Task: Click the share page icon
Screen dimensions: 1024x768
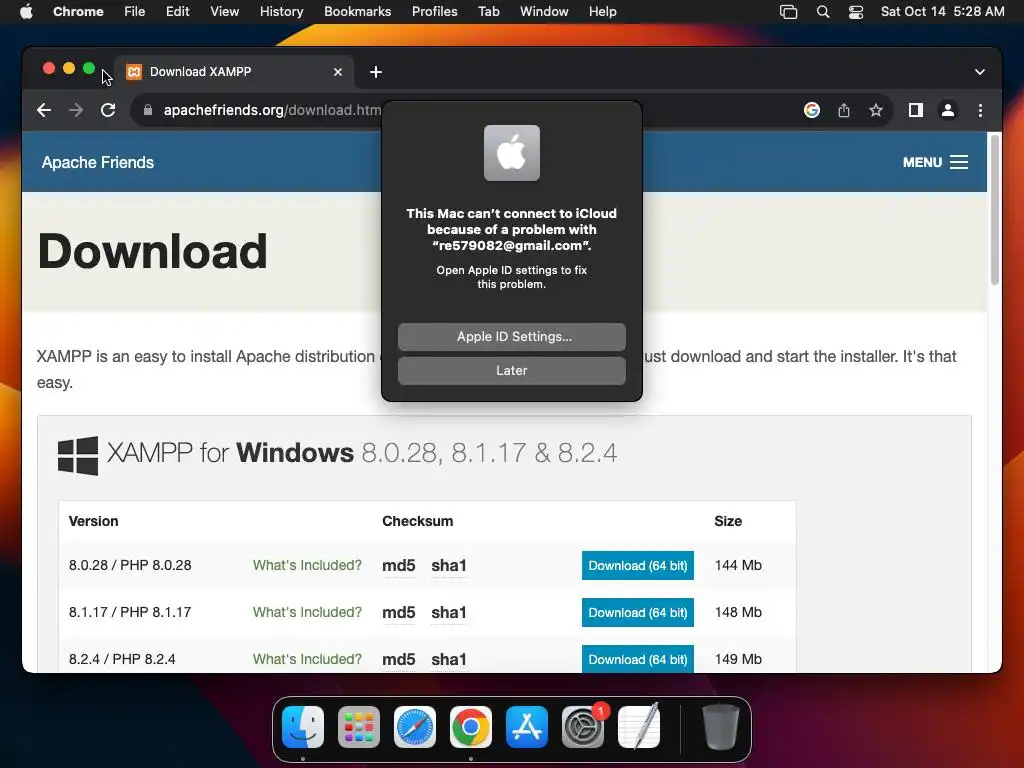Action: tap(844, 110)
